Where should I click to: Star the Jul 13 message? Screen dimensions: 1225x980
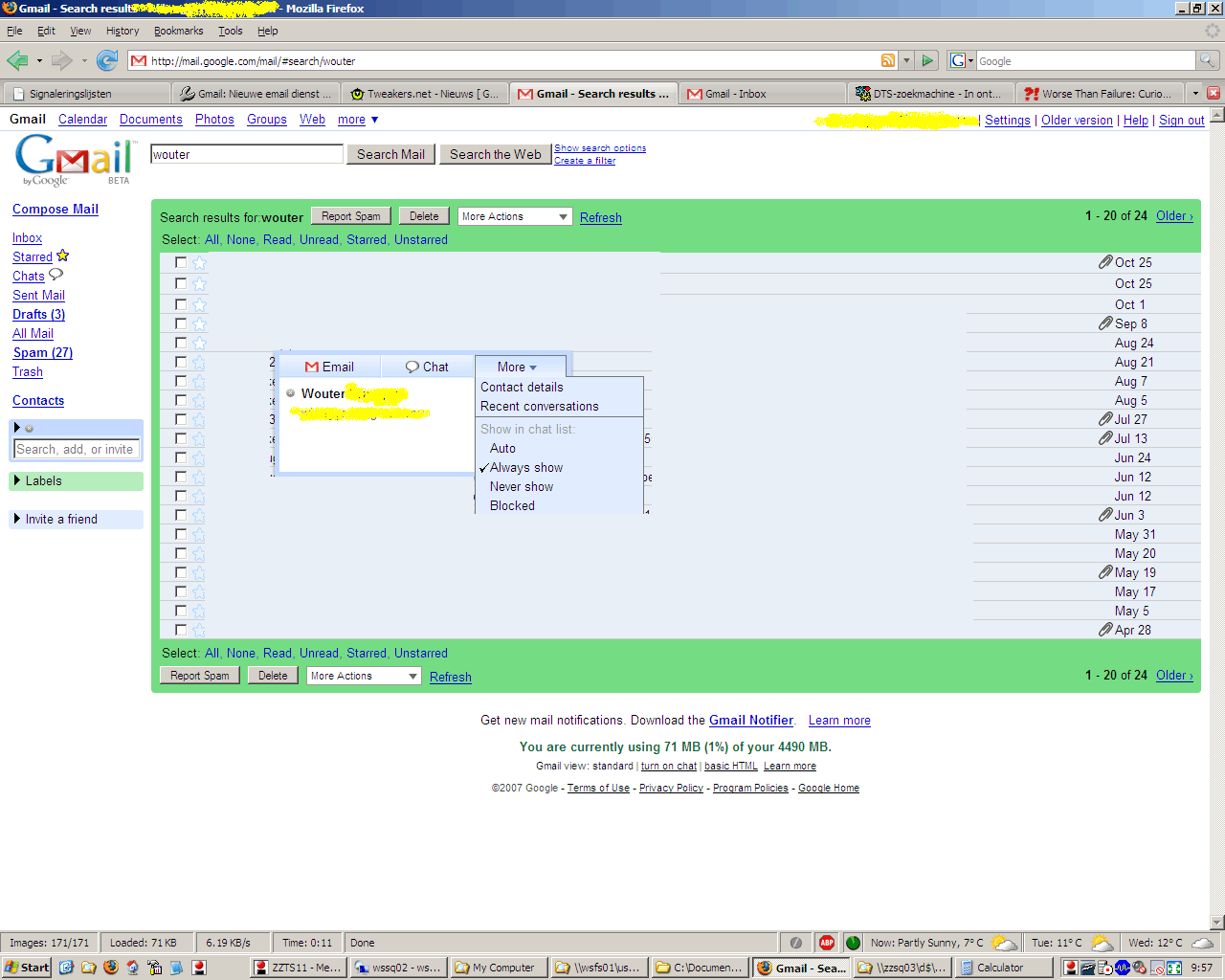199,438
